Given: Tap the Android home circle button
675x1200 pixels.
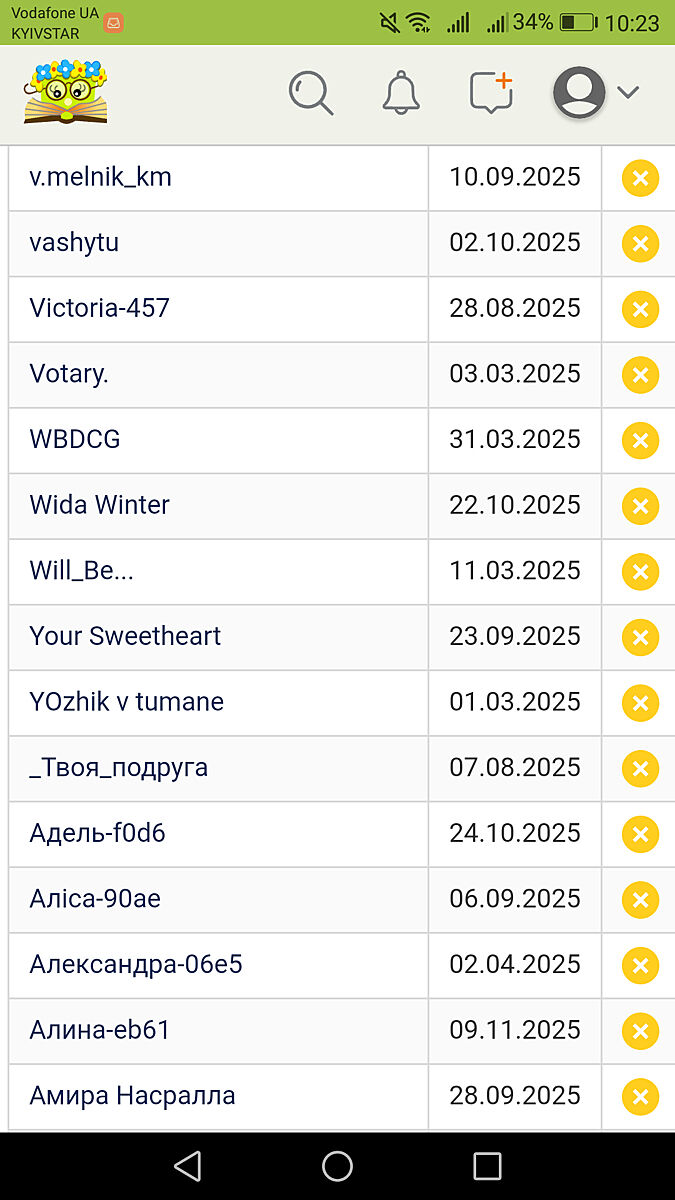Looking at the screenshot, I should click(337, 1166).
